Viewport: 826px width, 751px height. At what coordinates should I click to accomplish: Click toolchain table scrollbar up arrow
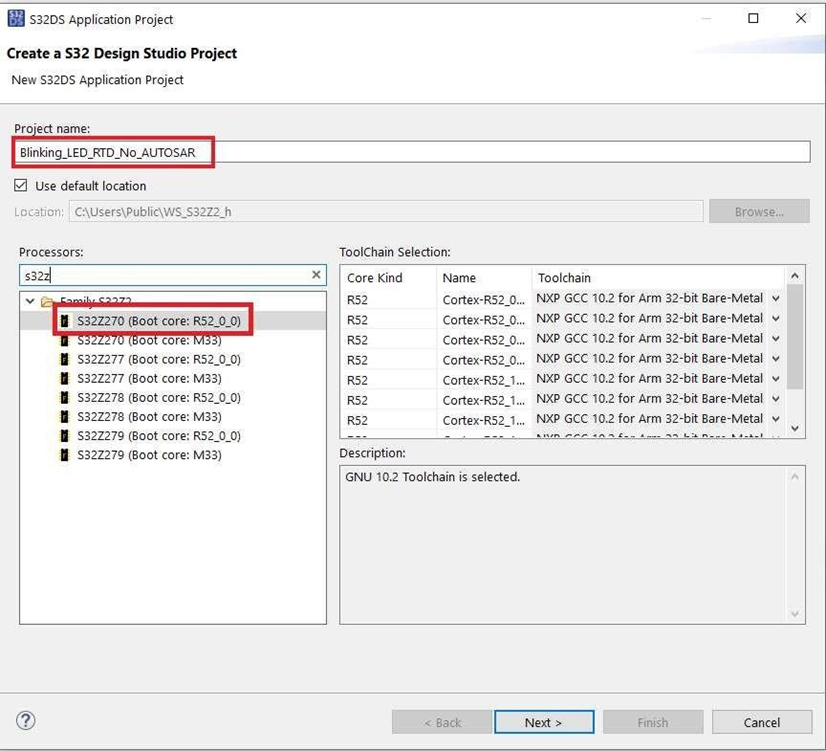coord(795,275)
